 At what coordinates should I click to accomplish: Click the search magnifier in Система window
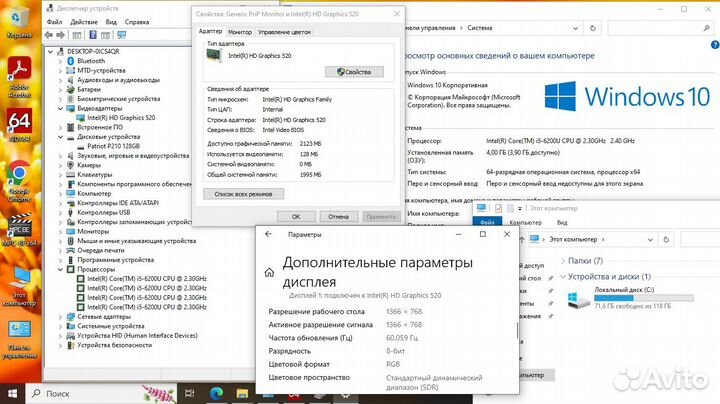click(706, 28)
